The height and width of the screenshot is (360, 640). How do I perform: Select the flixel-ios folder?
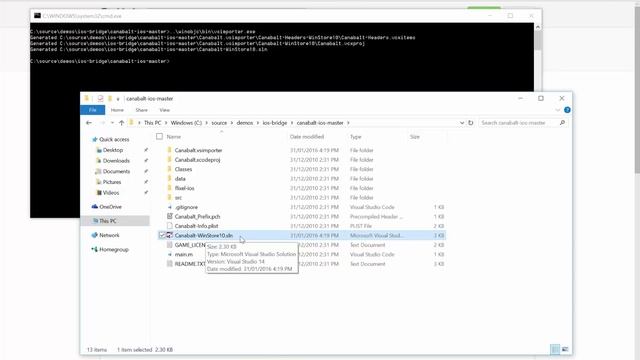coord(184,188)
